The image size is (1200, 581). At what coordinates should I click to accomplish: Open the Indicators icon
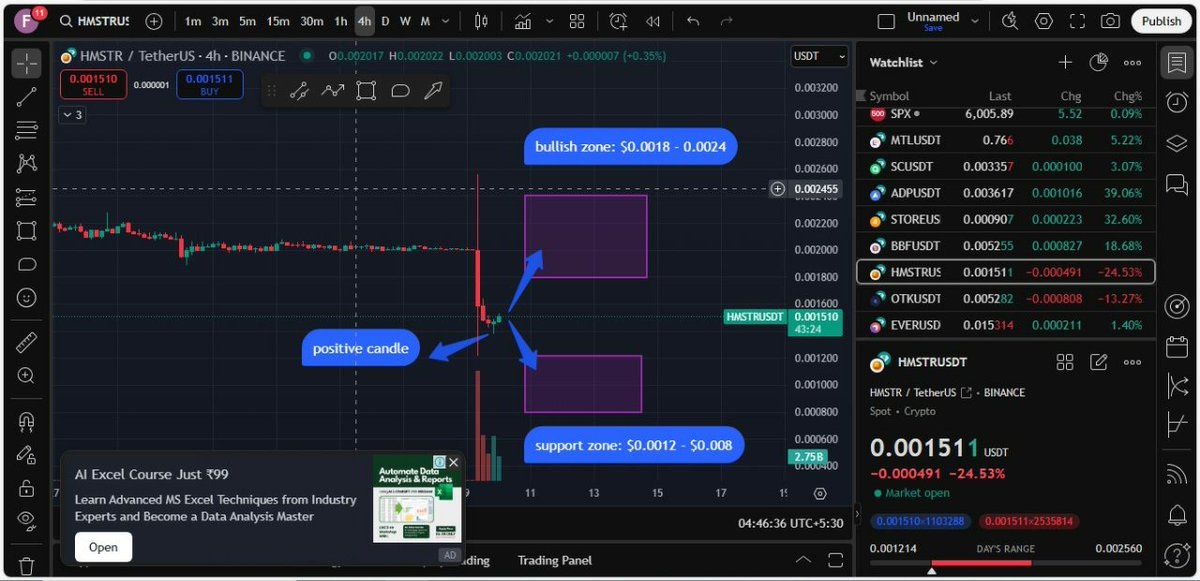pyautogui.click(x=523, y=21)
